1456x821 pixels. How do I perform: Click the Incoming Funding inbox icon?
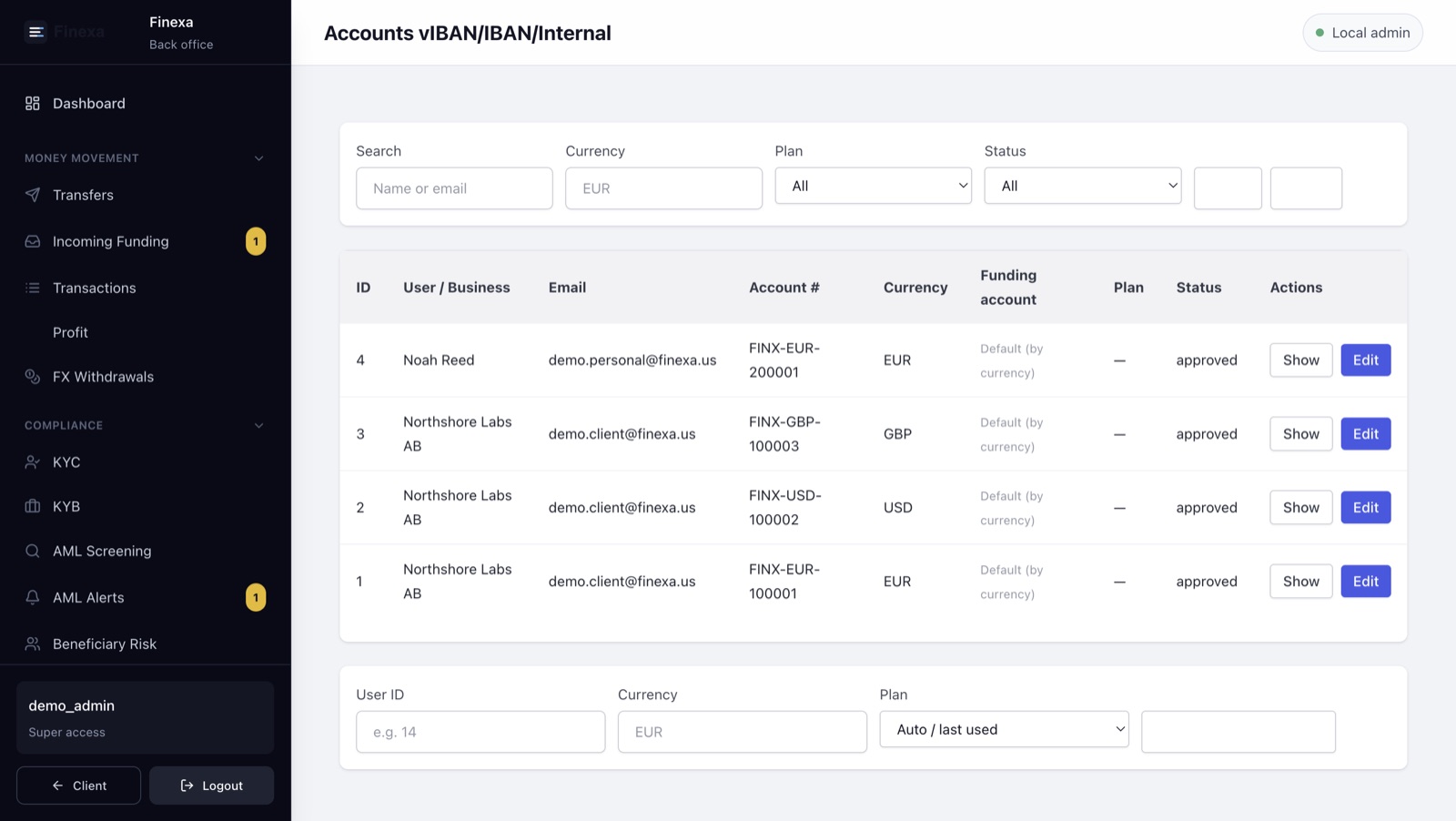click(x=33, y=241)
